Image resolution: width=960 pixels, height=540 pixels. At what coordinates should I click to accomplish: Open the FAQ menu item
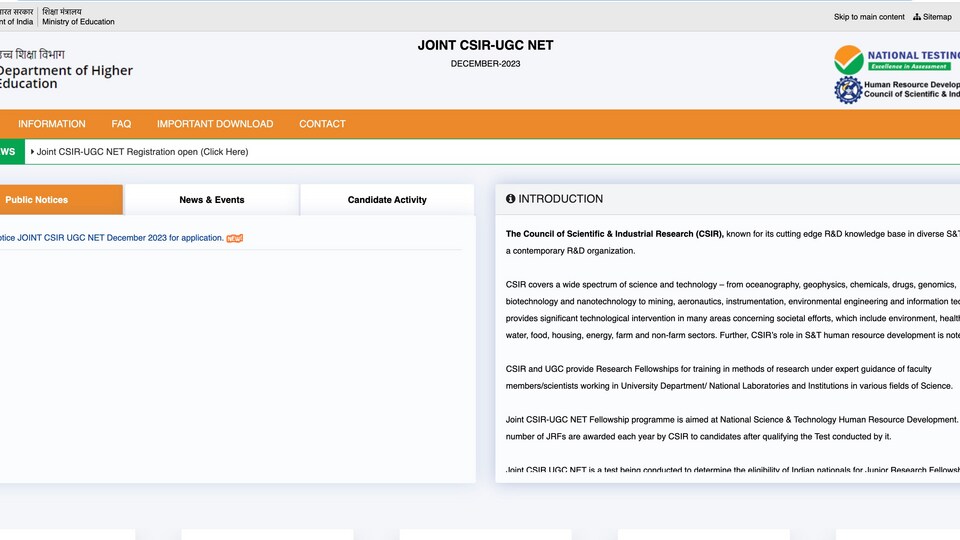pyautogui.click(x=121, y=124)
